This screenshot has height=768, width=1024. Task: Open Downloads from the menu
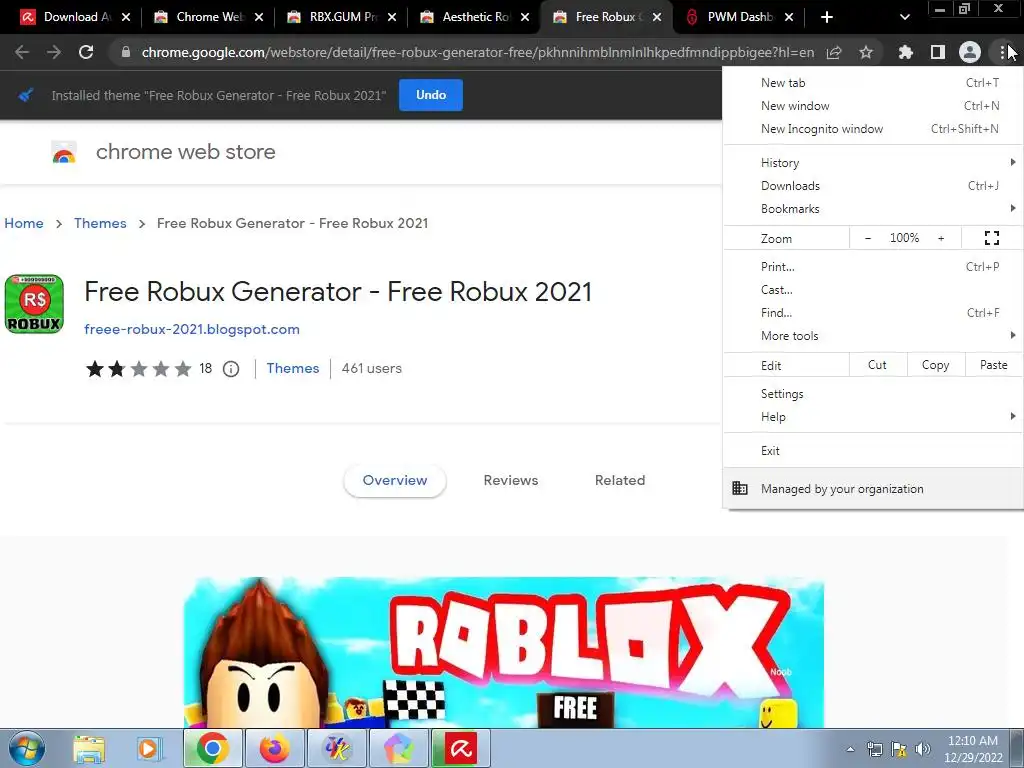click(872, 185)
